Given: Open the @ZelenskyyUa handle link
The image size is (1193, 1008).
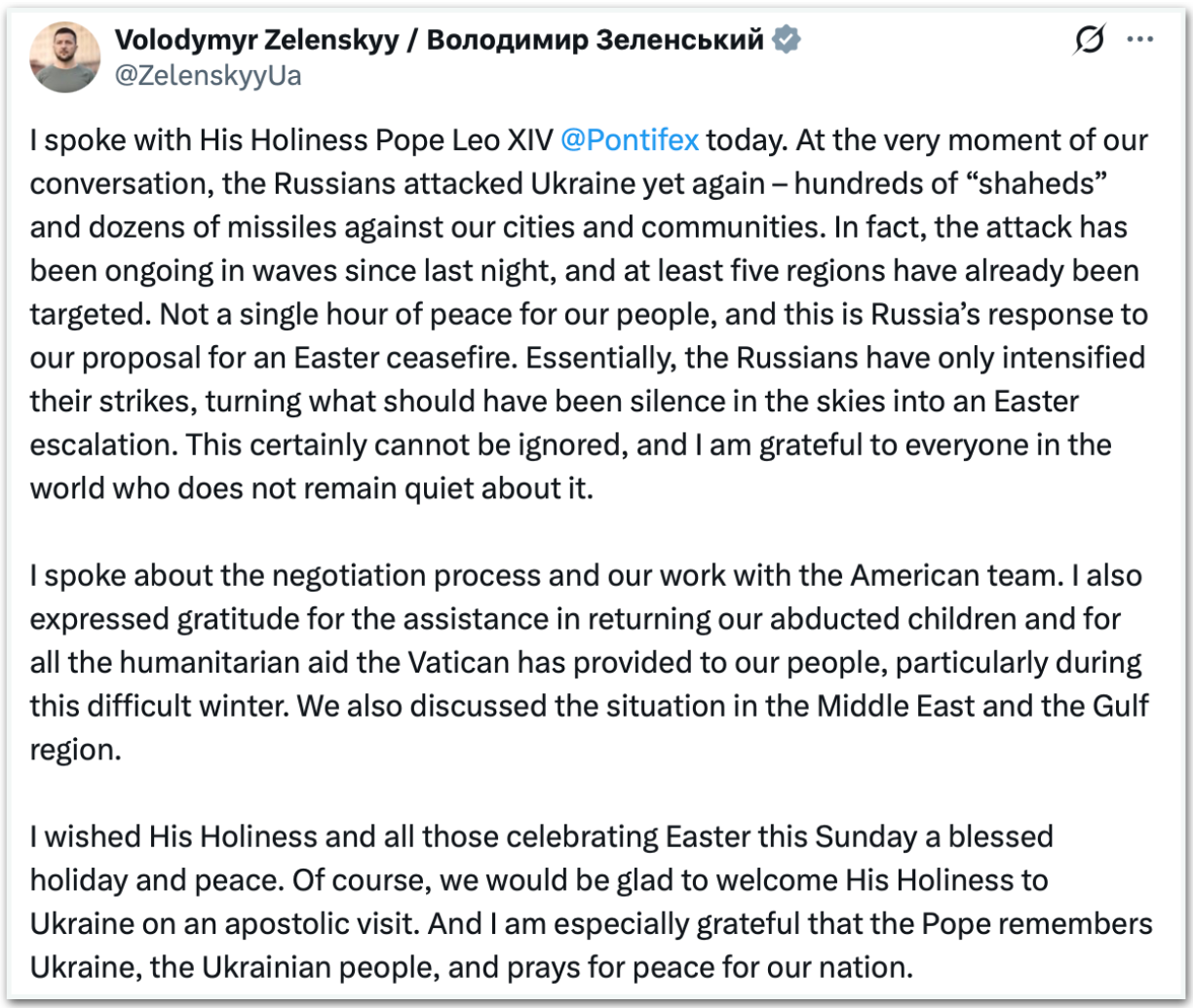Looking at the screenshot, I should pos(209,75).
